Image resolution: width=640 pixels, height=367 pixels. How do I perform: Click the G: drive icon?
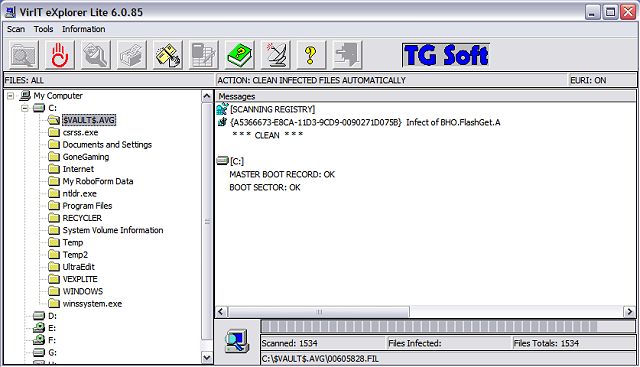point(39,352)
